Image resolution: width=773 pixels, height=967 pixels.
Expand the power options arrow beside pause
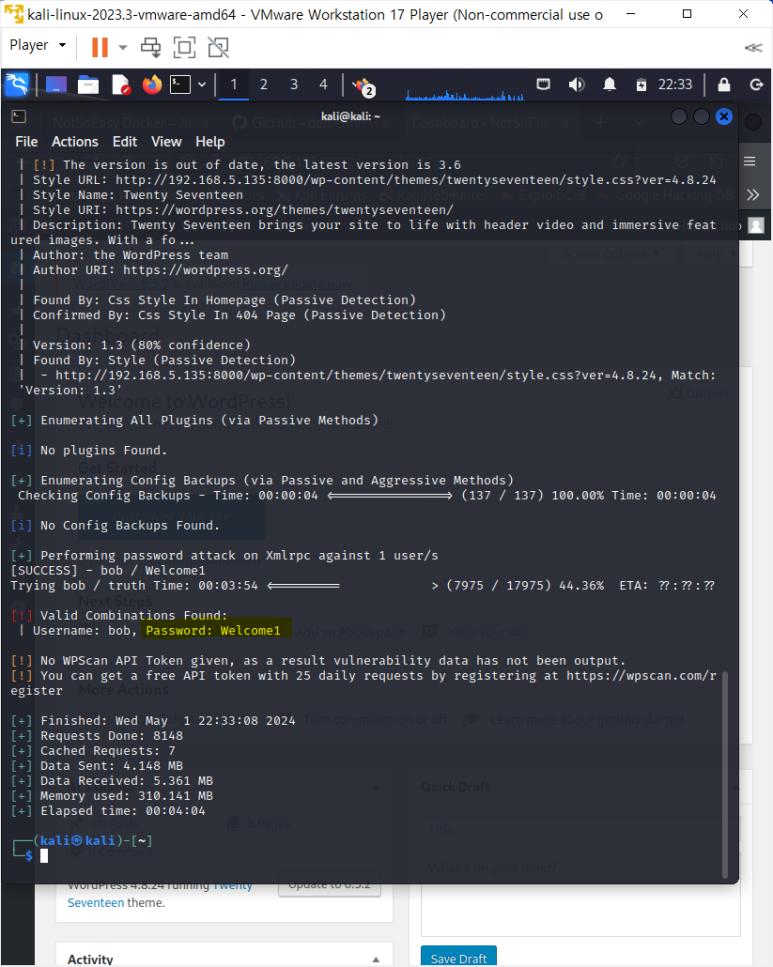(x=123, y=47)
